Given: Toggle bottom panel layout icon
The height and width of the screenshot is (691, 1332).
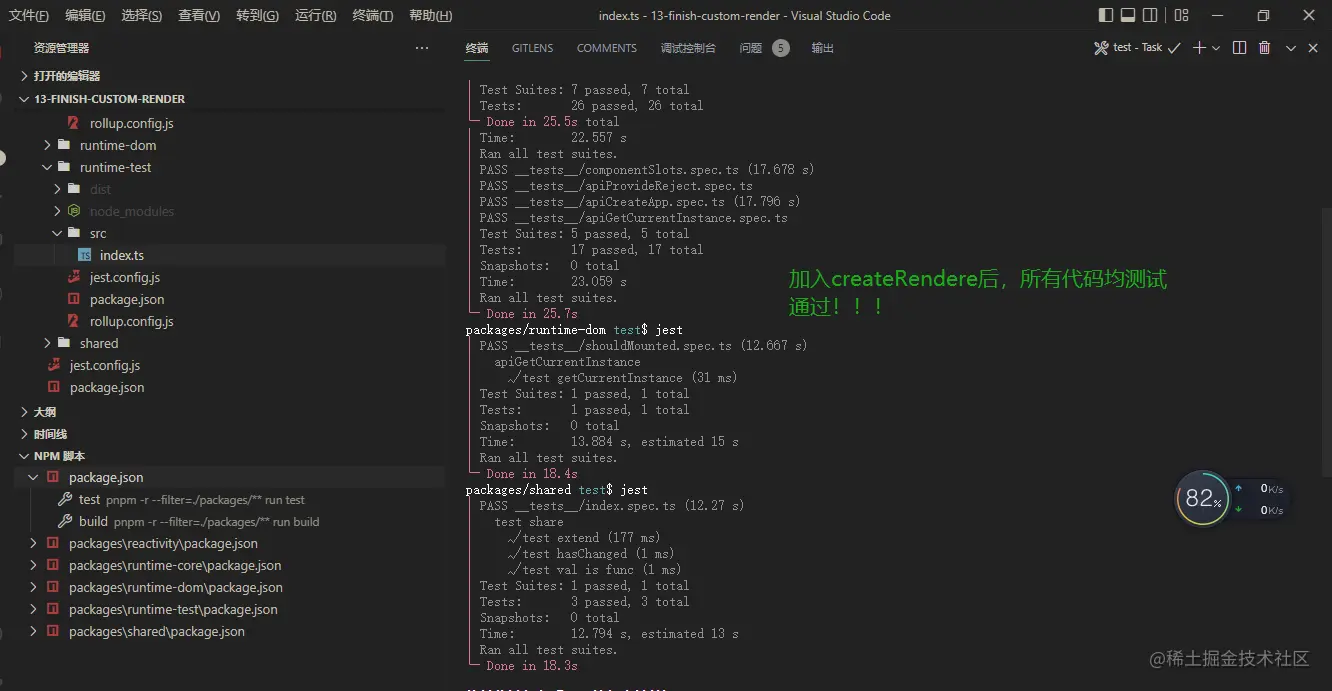Looking at the screenshot, I should pyautogui.click(x=1128, y=15).
